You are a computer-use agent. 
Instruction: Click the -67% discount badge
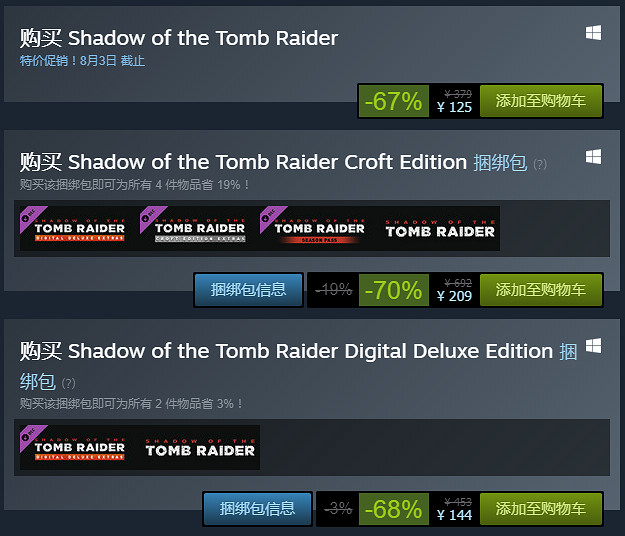[x=393, y=101]
